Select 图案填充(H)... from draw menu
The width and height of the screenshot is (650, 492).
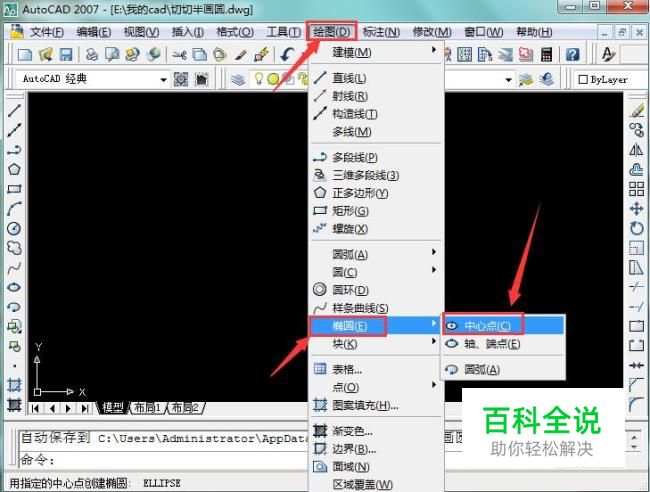point(375,405)
